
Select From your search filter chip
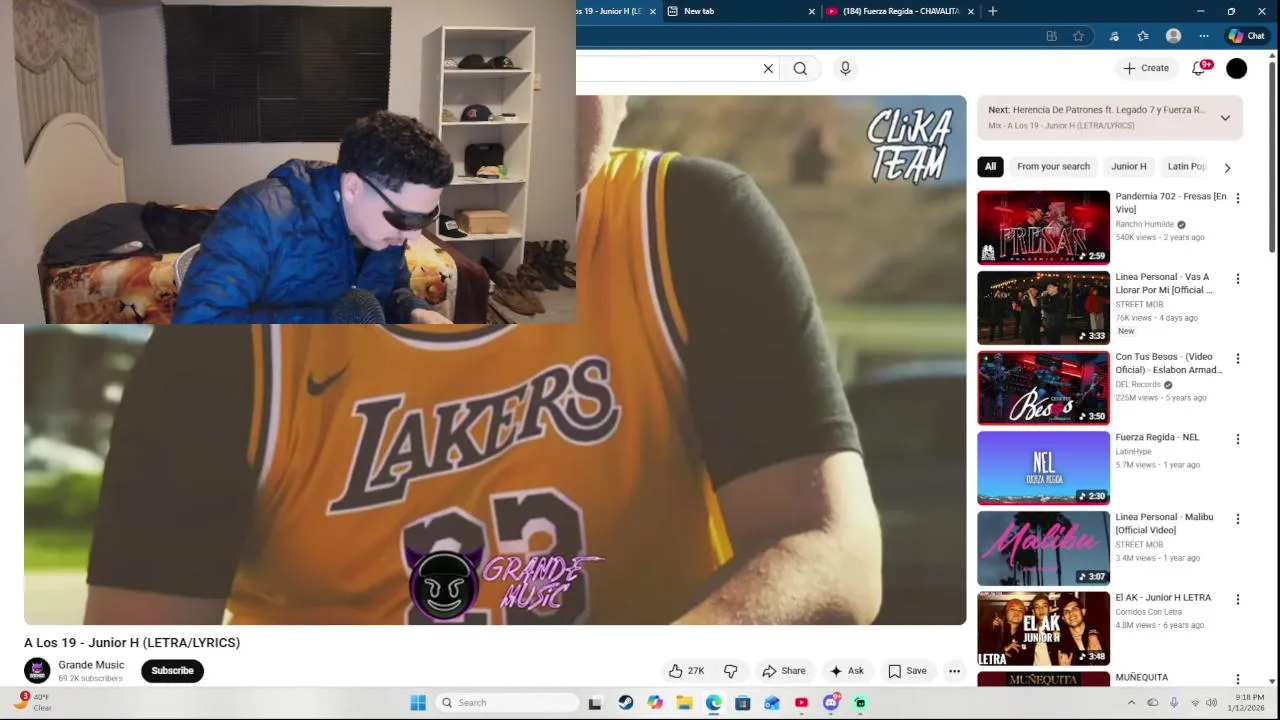1053,166
